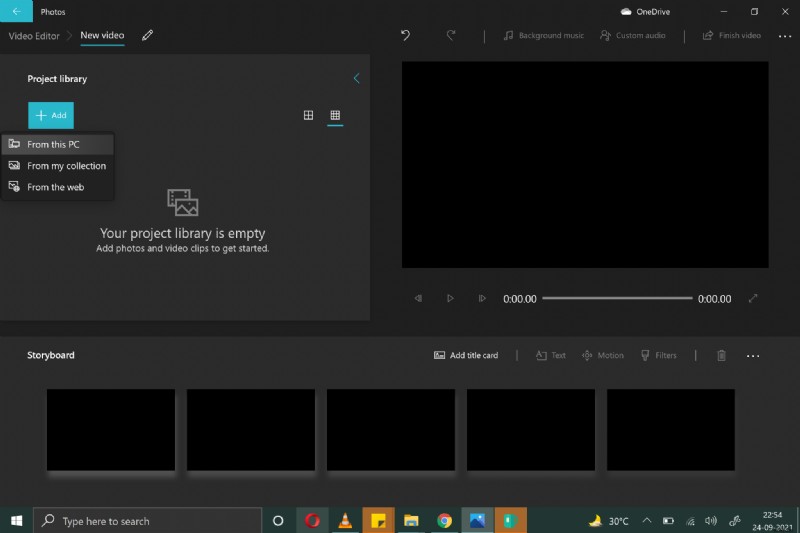Select the first storyboard placeholder
The image size is (800, 533).
[x=111, y=429]
